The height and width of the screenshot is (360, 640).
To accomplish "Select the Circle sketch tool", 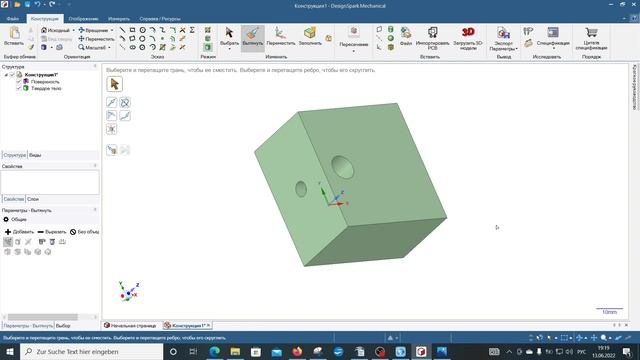I will click(x=142, y=30).
